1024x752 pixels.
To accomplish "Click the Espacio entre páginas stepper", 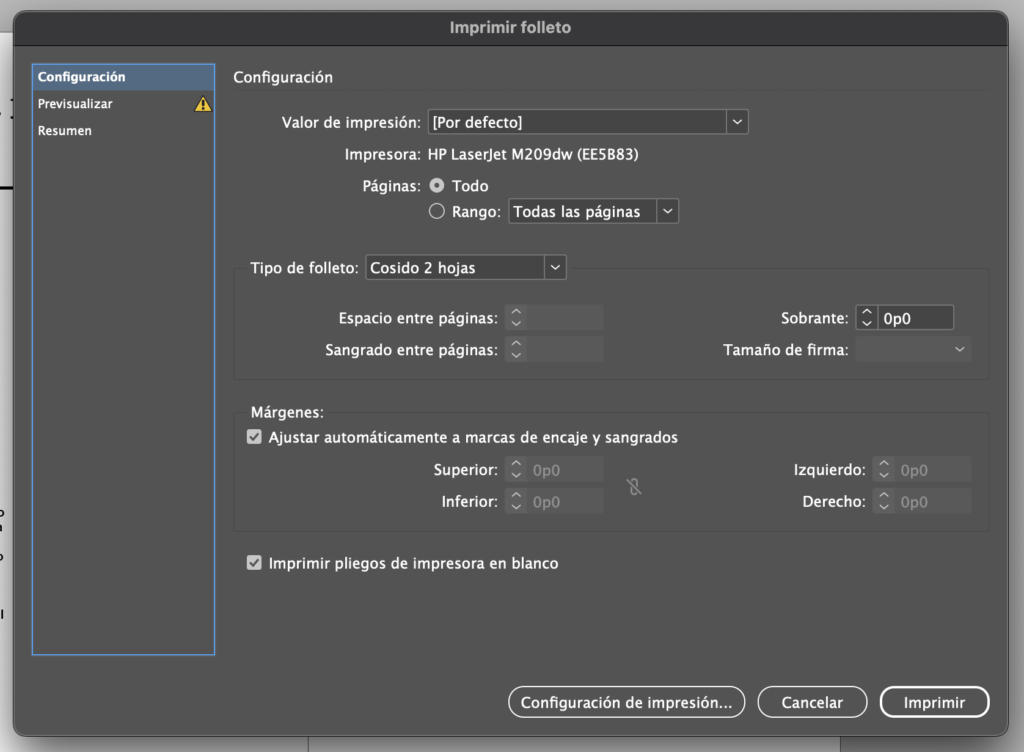I will (x=516, y=318).
